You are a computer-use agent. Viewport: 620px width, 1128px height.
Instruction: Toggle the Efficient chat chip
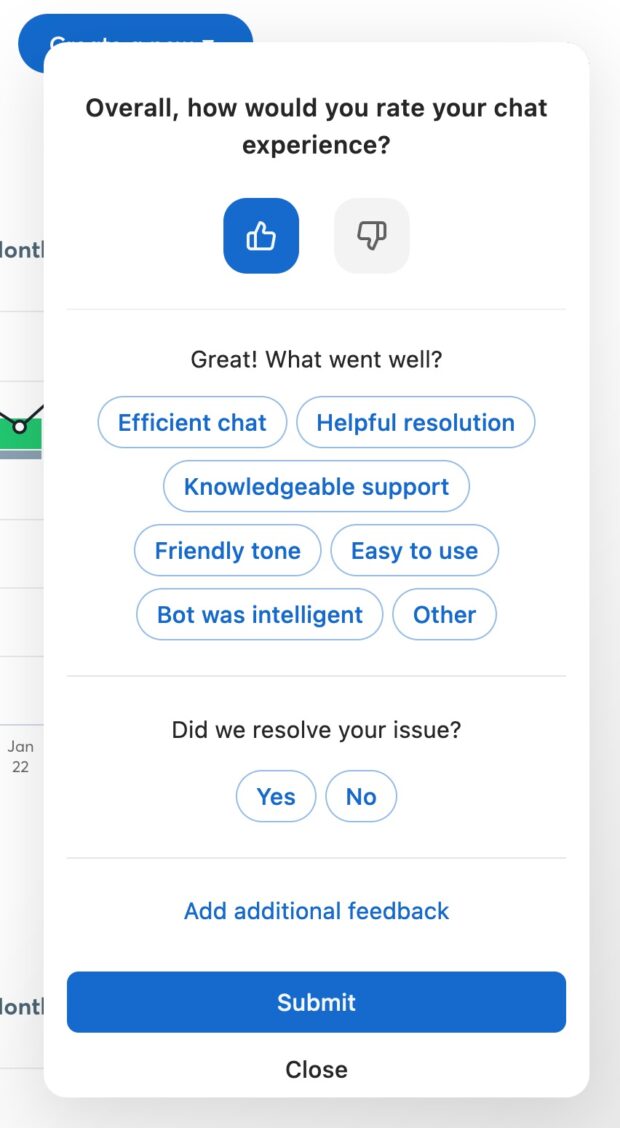coord(192,423)
